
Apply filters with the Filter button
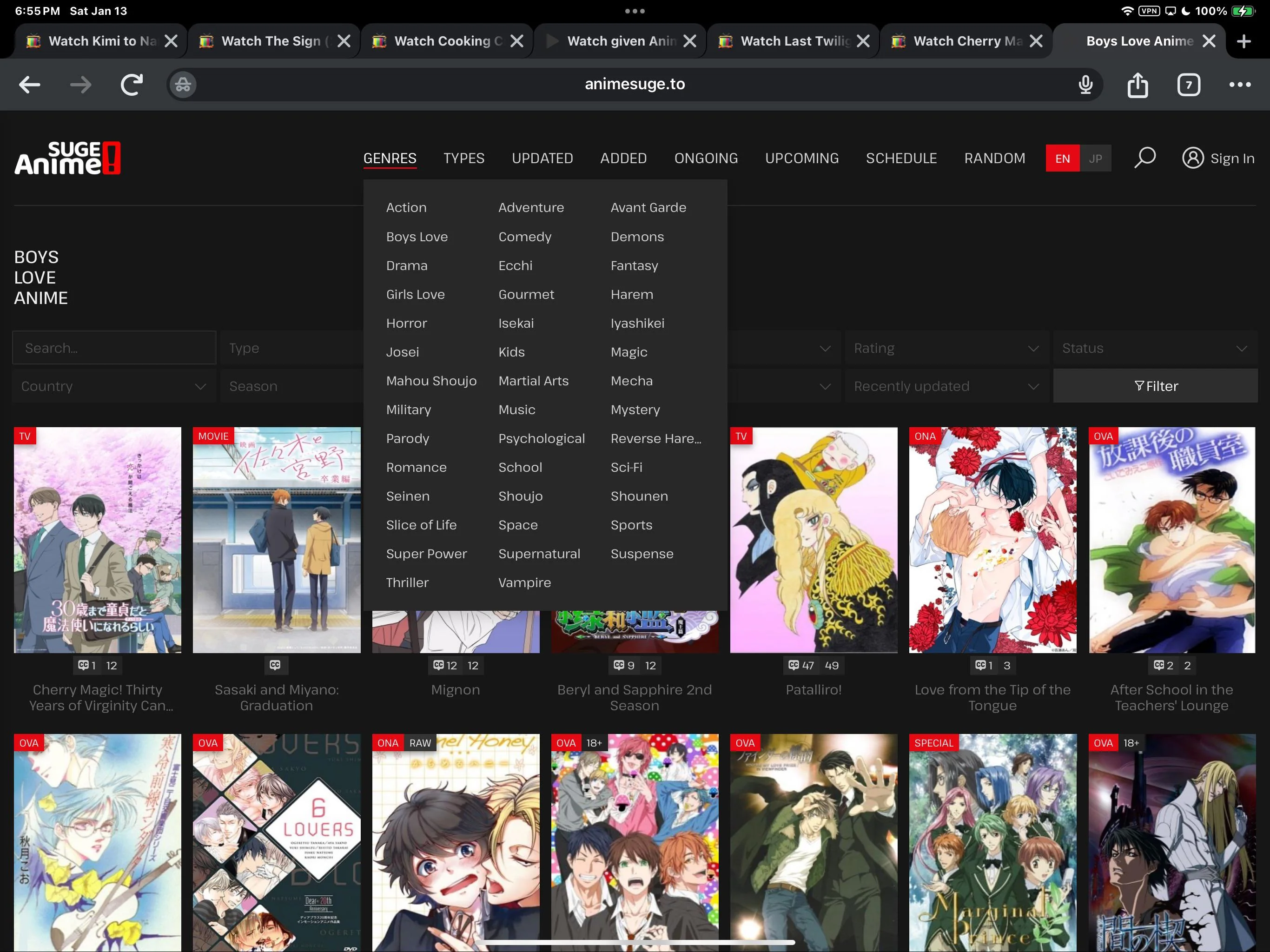click(1156, 386)
